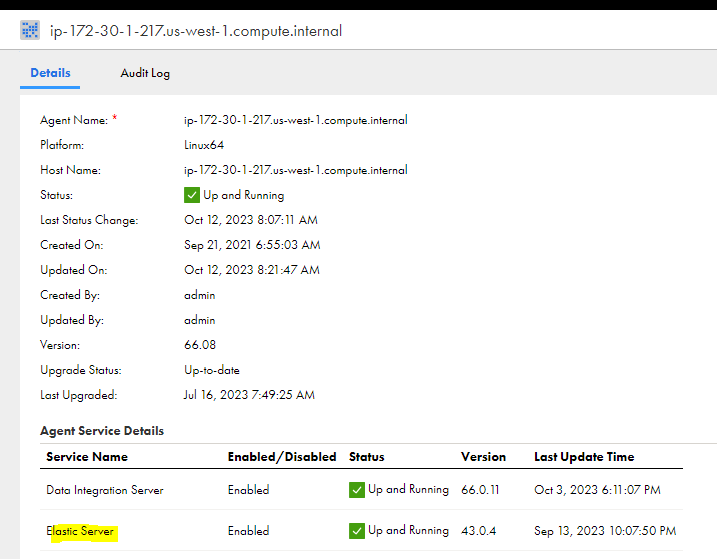Select the Agent Name value text
This screenshot has height=559, width=717.
pyautogui.click(x=295, y=120)
